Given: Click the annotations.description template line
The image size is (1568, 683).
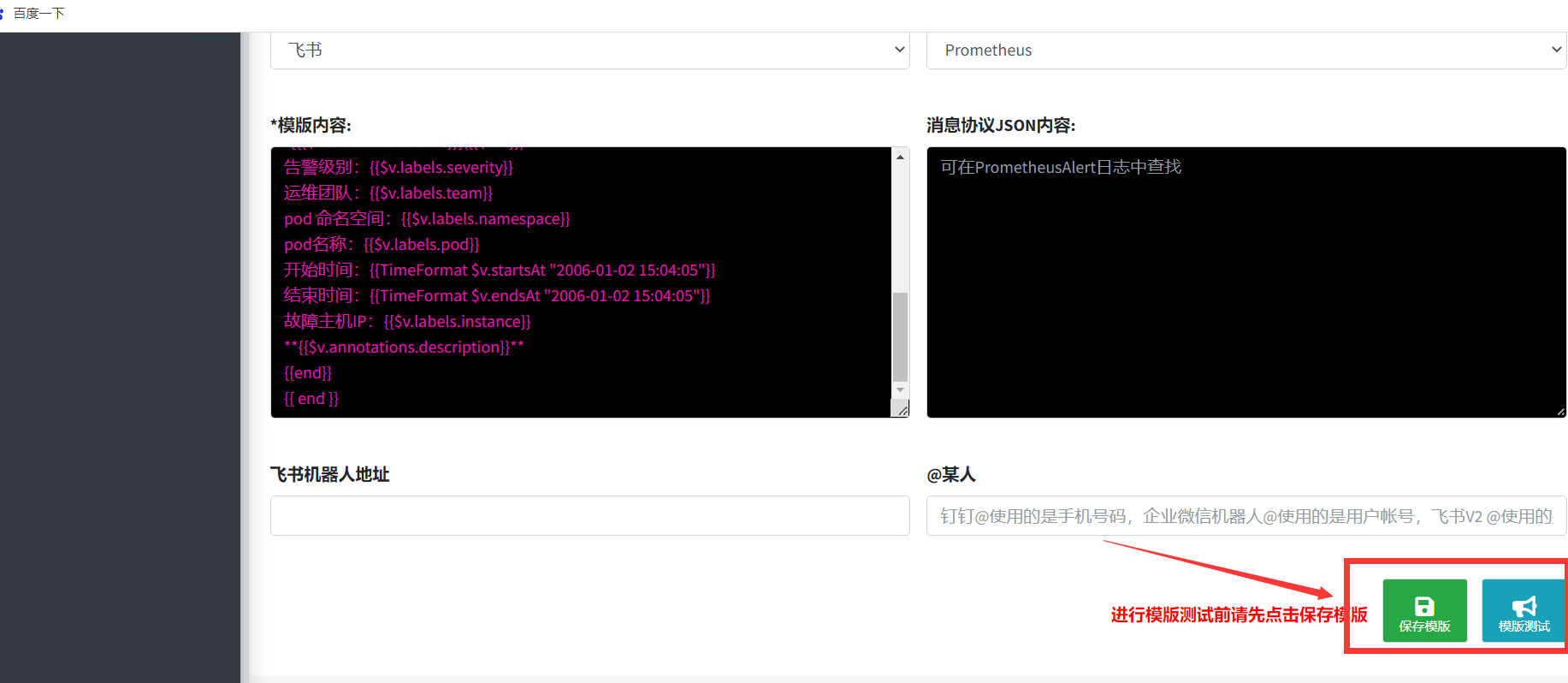Looking at the screenshot, I should (x=404, y=347).
